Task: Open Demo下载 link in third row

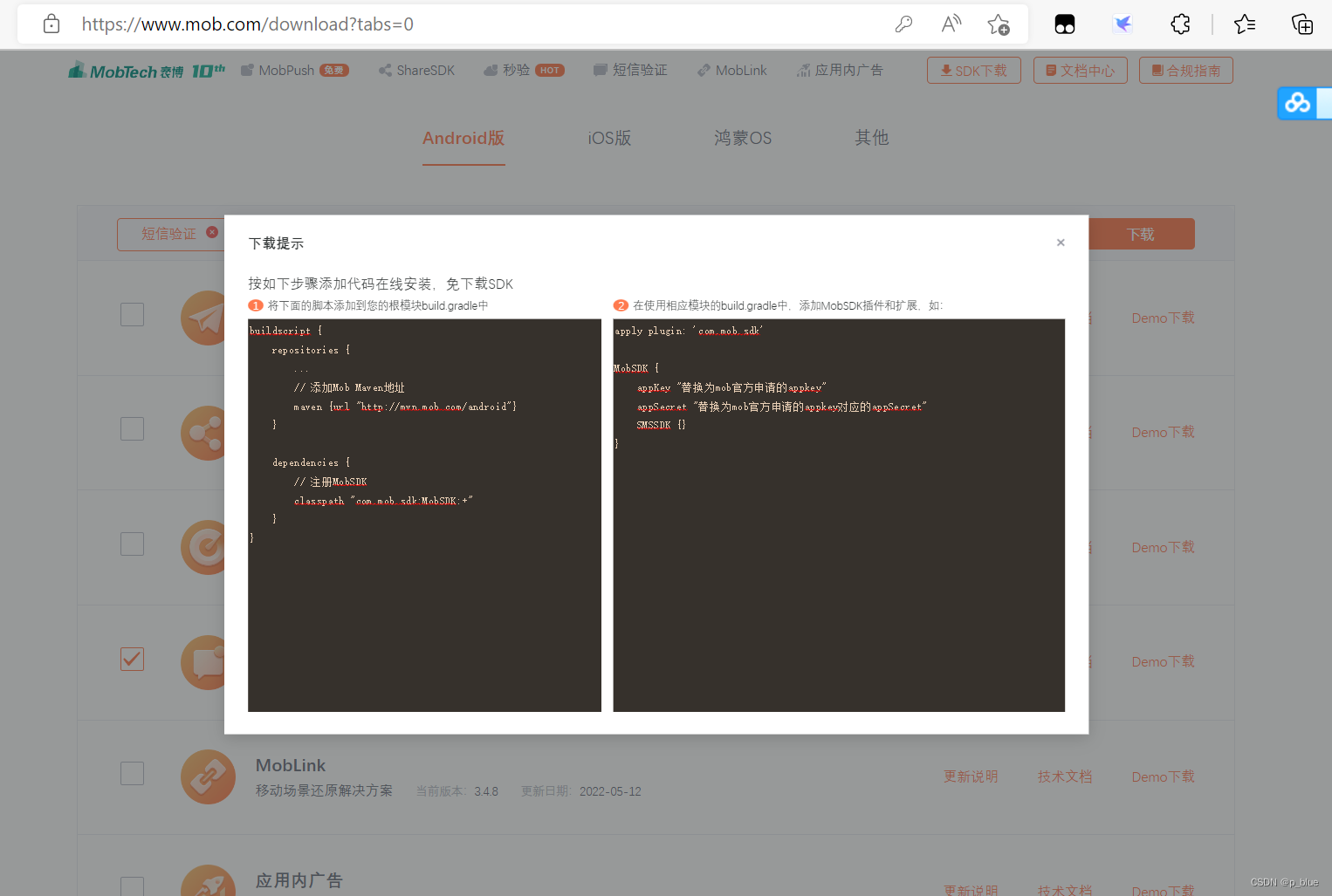Action: [x=1163, y=547]
